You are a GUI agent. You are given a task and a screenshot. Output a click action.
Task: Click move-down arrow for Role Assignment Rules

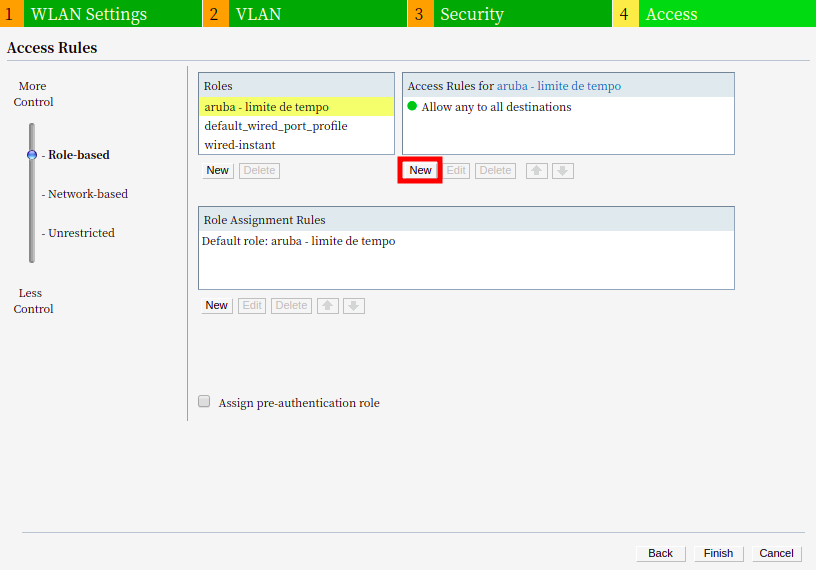354,306
